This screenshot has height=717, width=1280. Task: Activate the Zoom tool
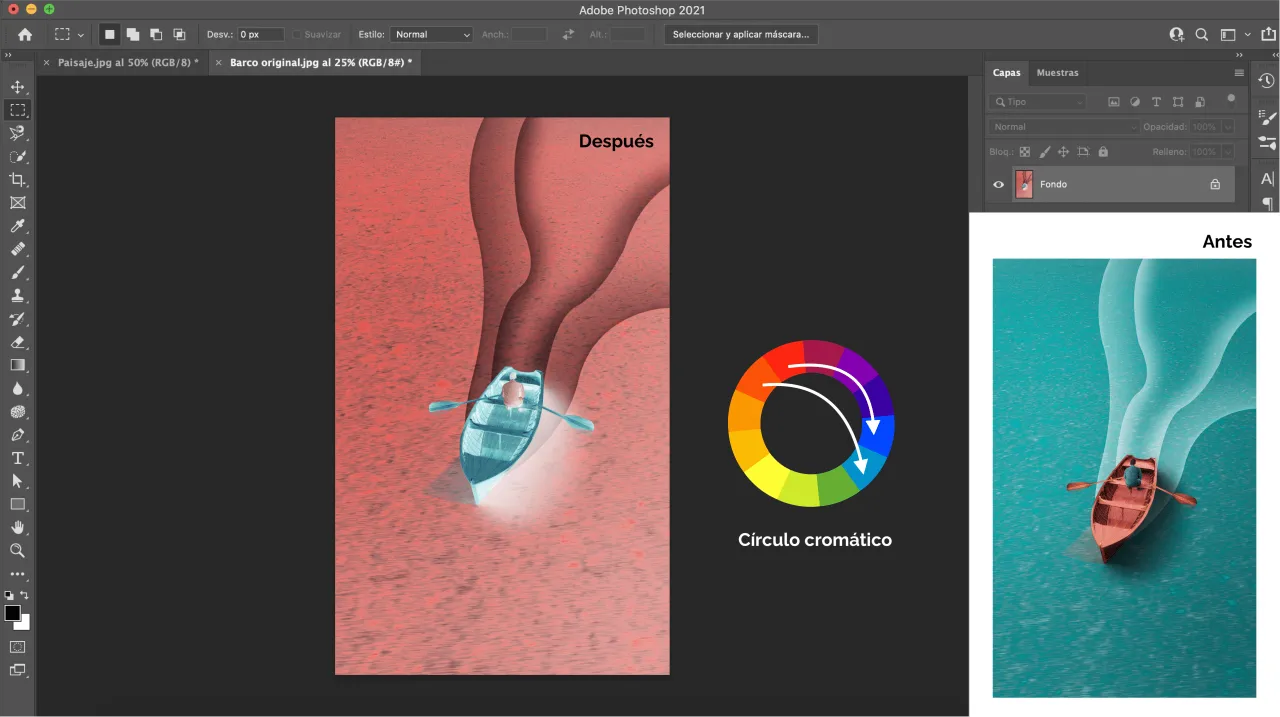pos(18,550)
